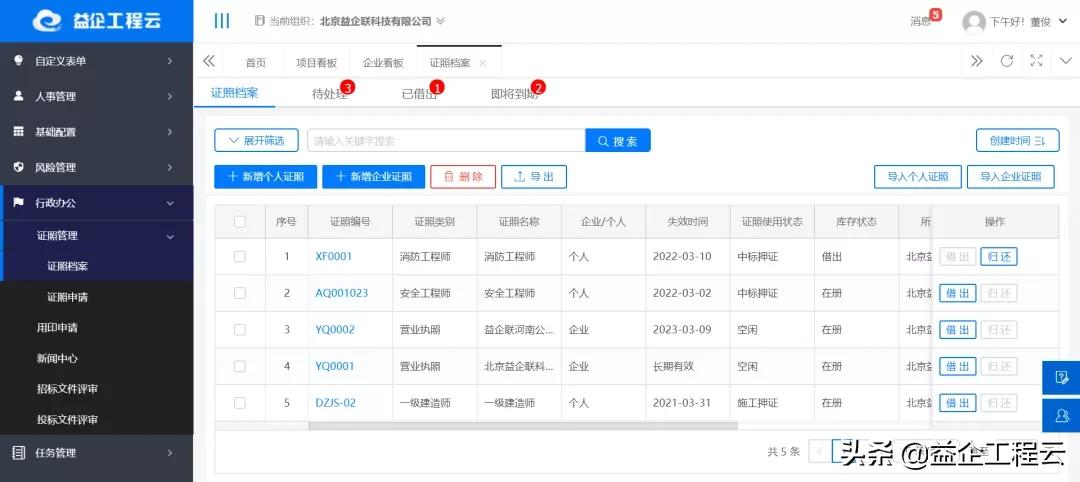1080x482 pixels.
Task: Switch to the 企业看板 page tab
Action: [x=383, y=63]
